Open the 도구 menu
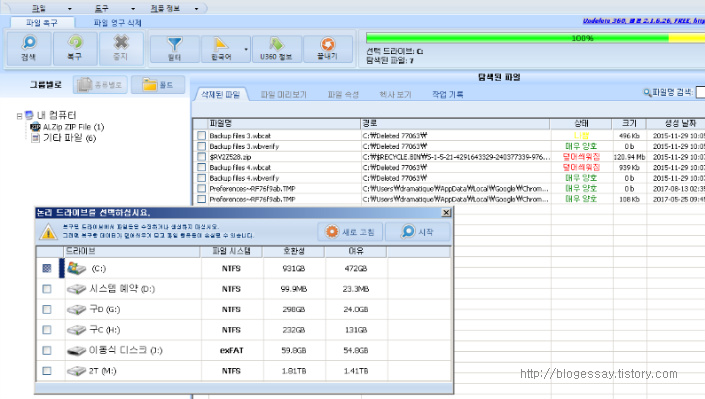Screen dimensions: 705x399 click(x=101, y=9)
